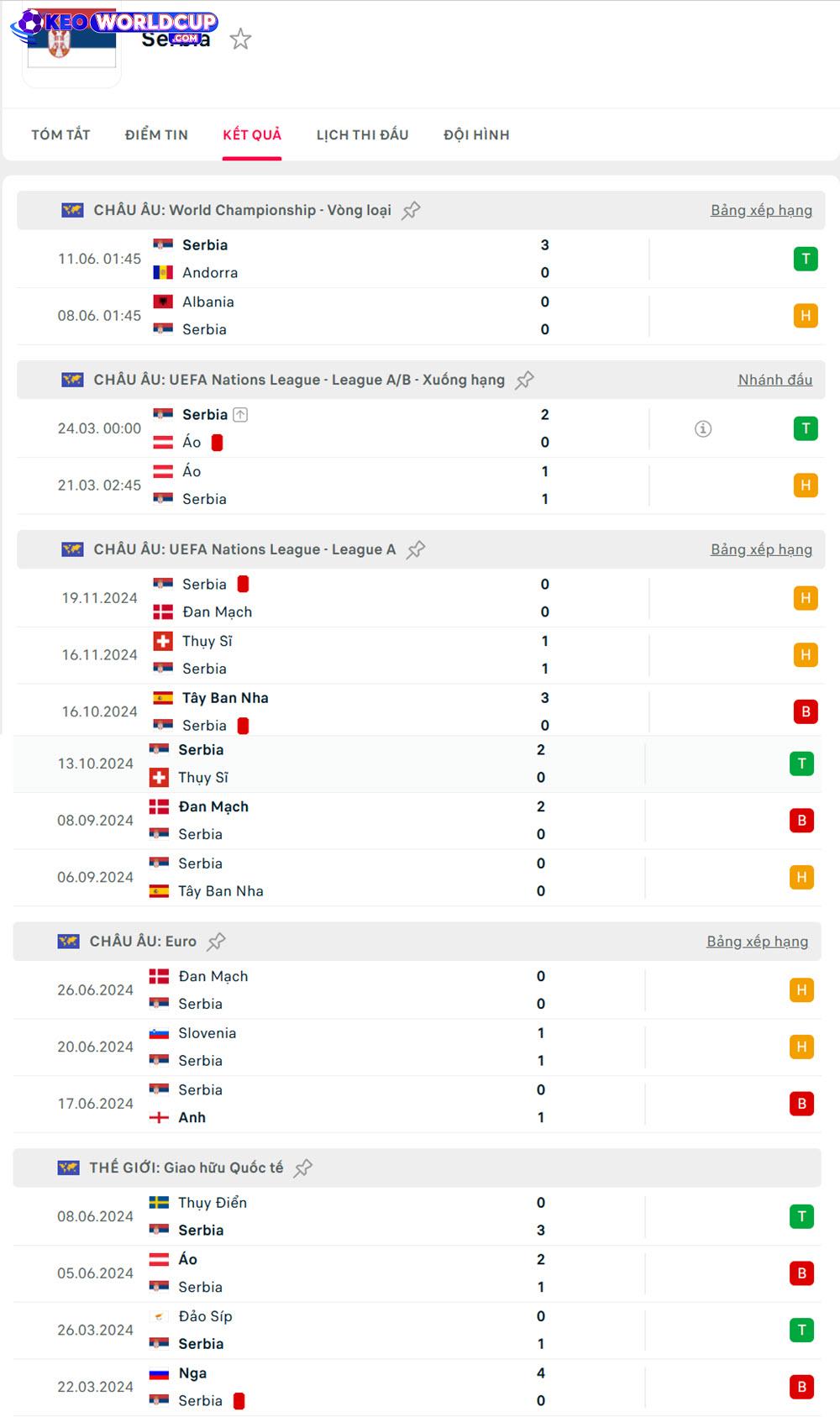The height and width of the screenshot is (1417, 840).
Task: Open the ĐỘI HÌNH tab
Action: 476,134
